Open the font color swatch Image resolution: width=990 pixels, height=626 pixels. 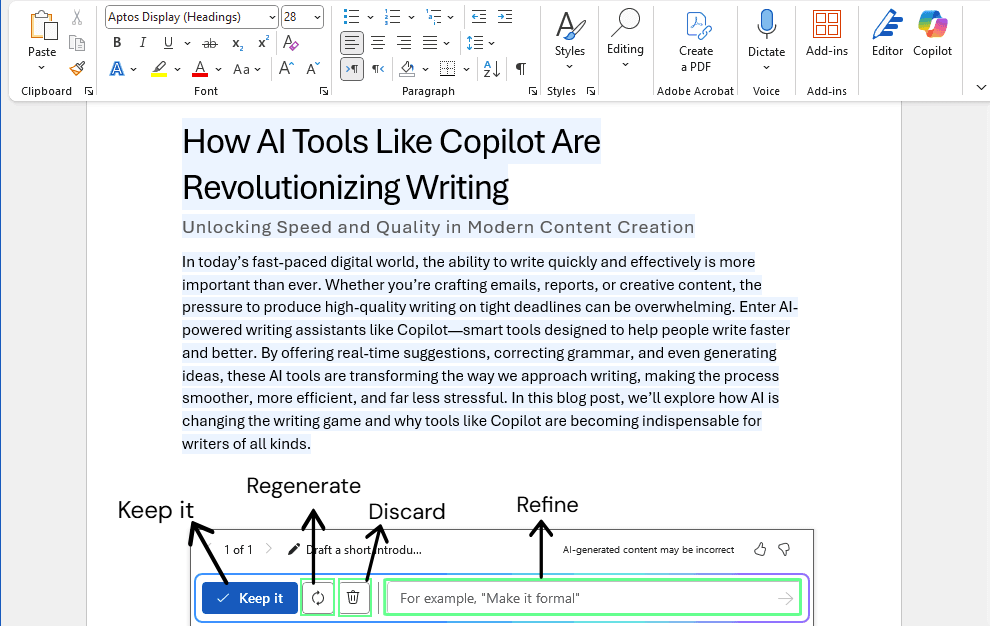click(x=198, y=69)
